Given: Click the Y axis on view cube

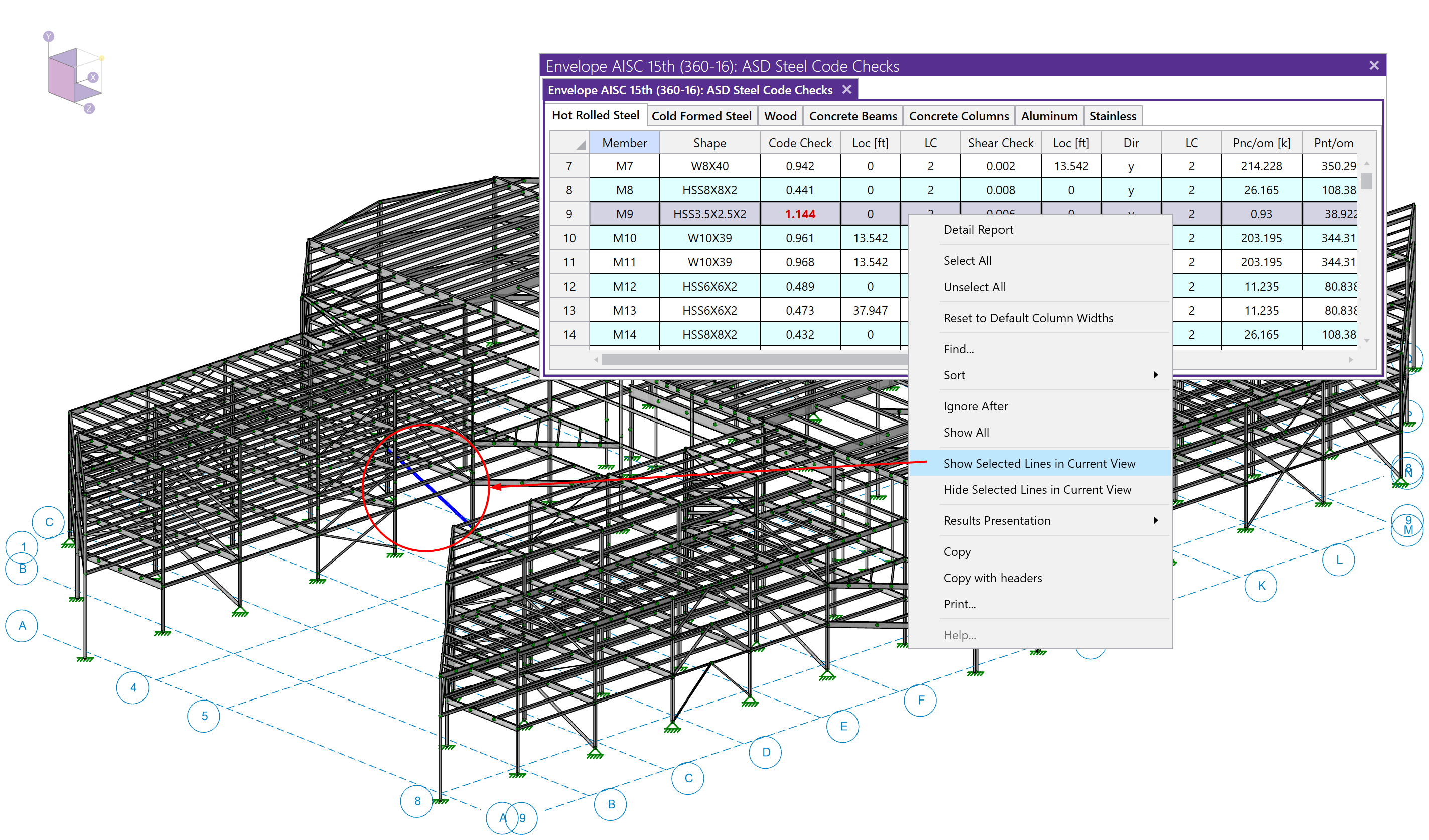Looking at the screenshot, I should [49, 36].
